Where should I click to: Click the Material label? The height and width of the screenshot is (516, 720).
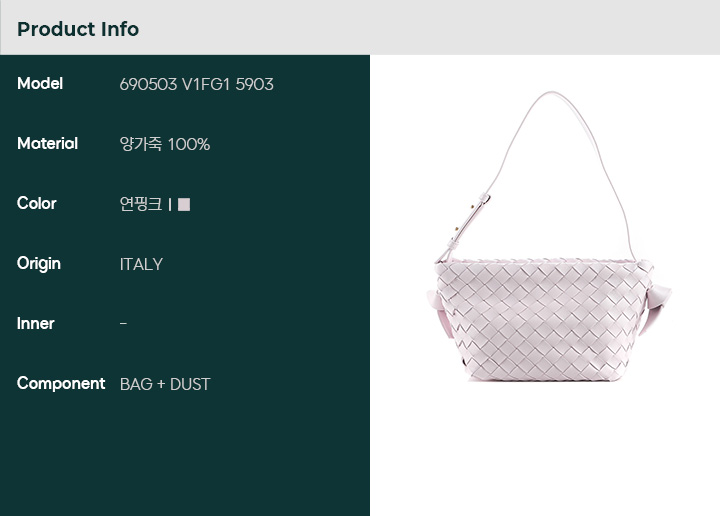click(x=47, y=144)
